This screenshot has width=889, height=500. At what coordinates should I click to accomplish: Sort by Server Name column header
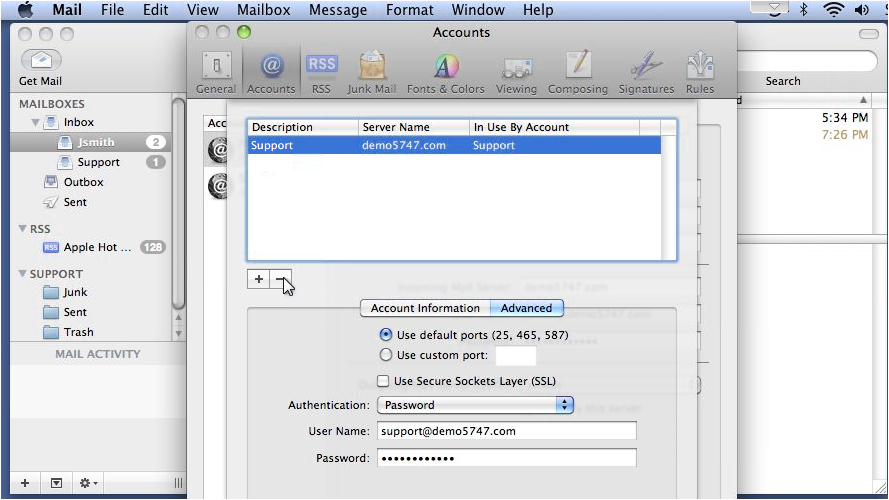click(414, 127)
